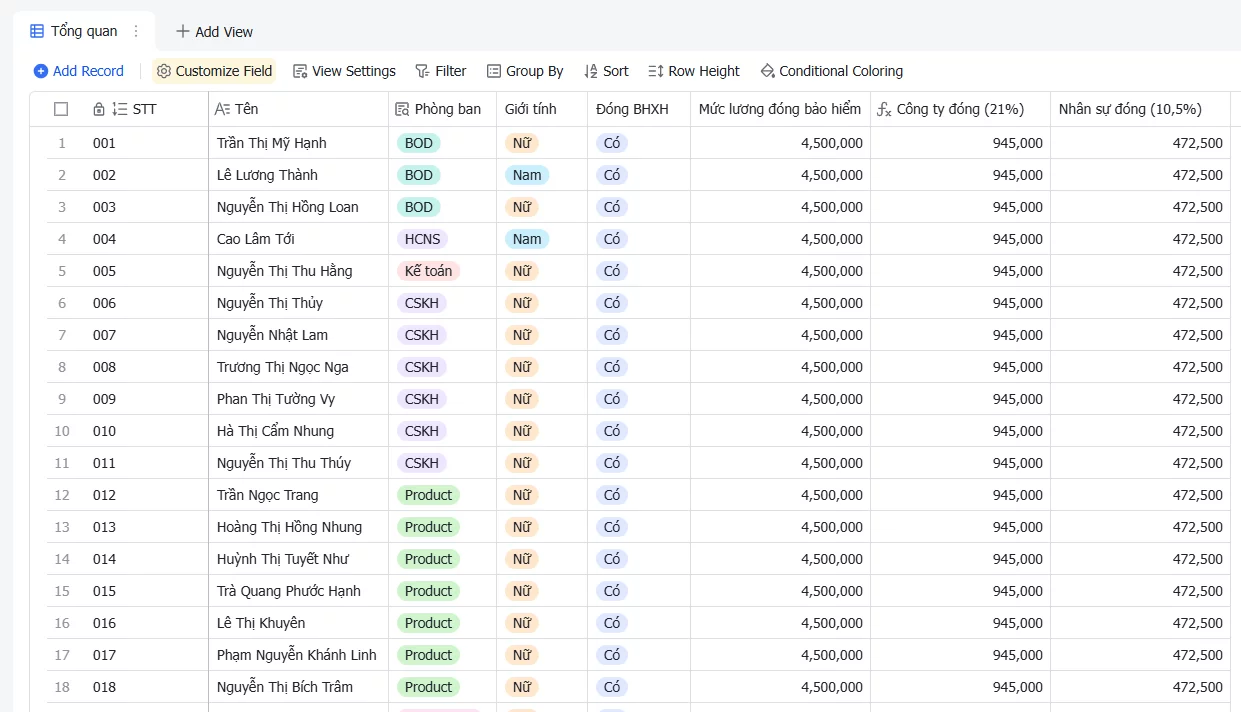
Task: Open the Filter options
Action: point(441,71)
